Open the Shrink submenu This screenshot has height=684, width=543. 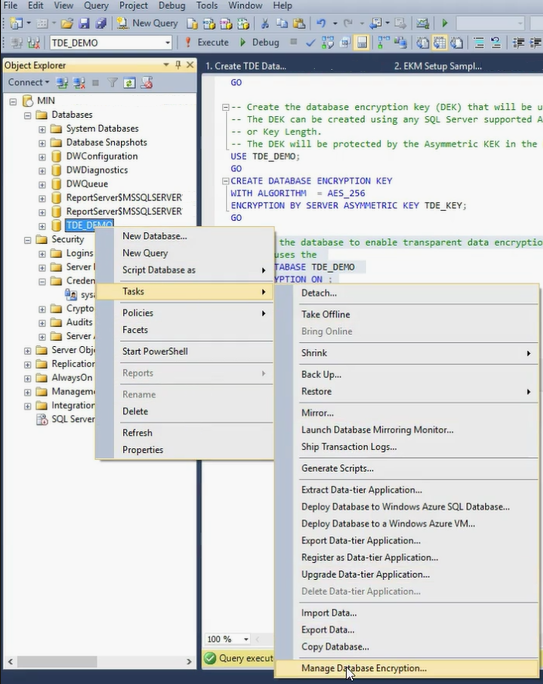click(407, 353)
